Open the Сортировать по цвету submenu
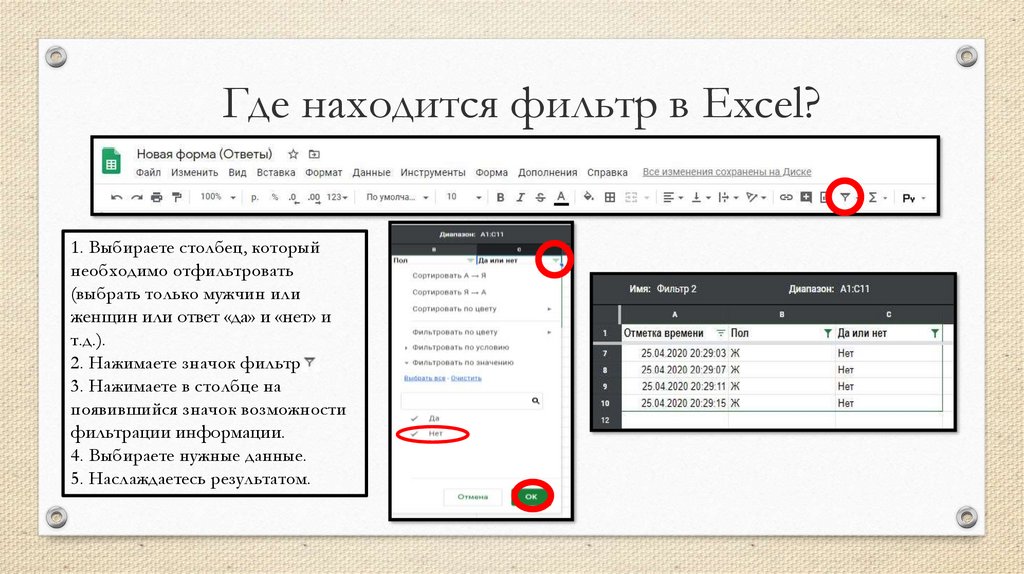Viewport: 1024px width, 574px height. [x=481, y=309]
